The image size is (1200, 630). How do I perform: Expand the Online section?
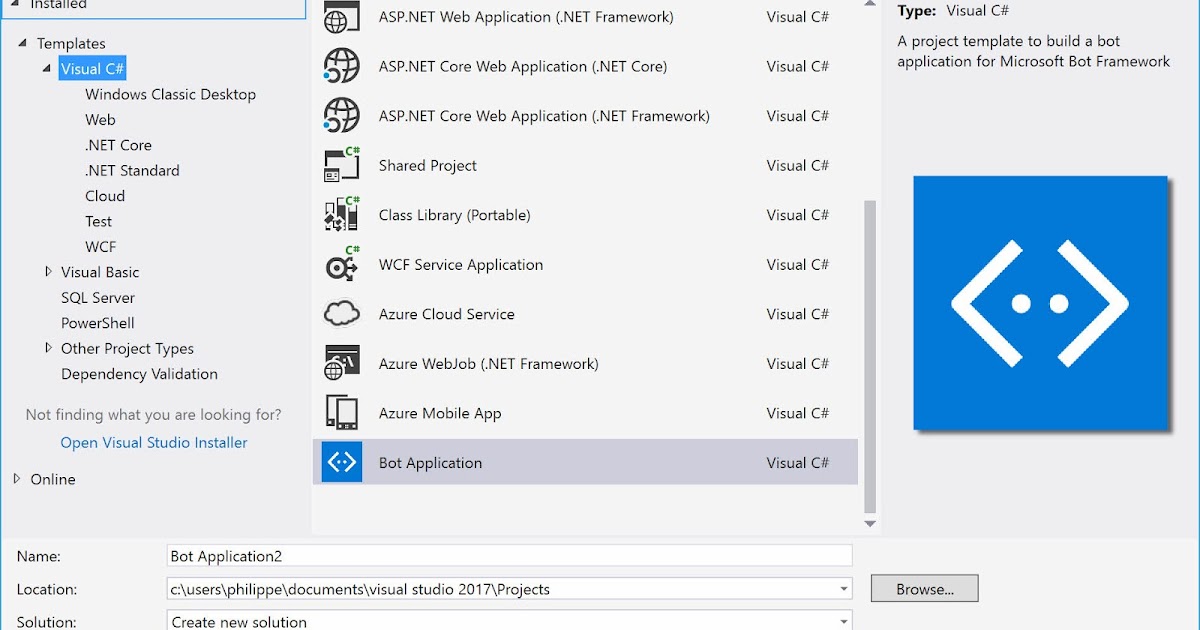[x=19, y=479]
